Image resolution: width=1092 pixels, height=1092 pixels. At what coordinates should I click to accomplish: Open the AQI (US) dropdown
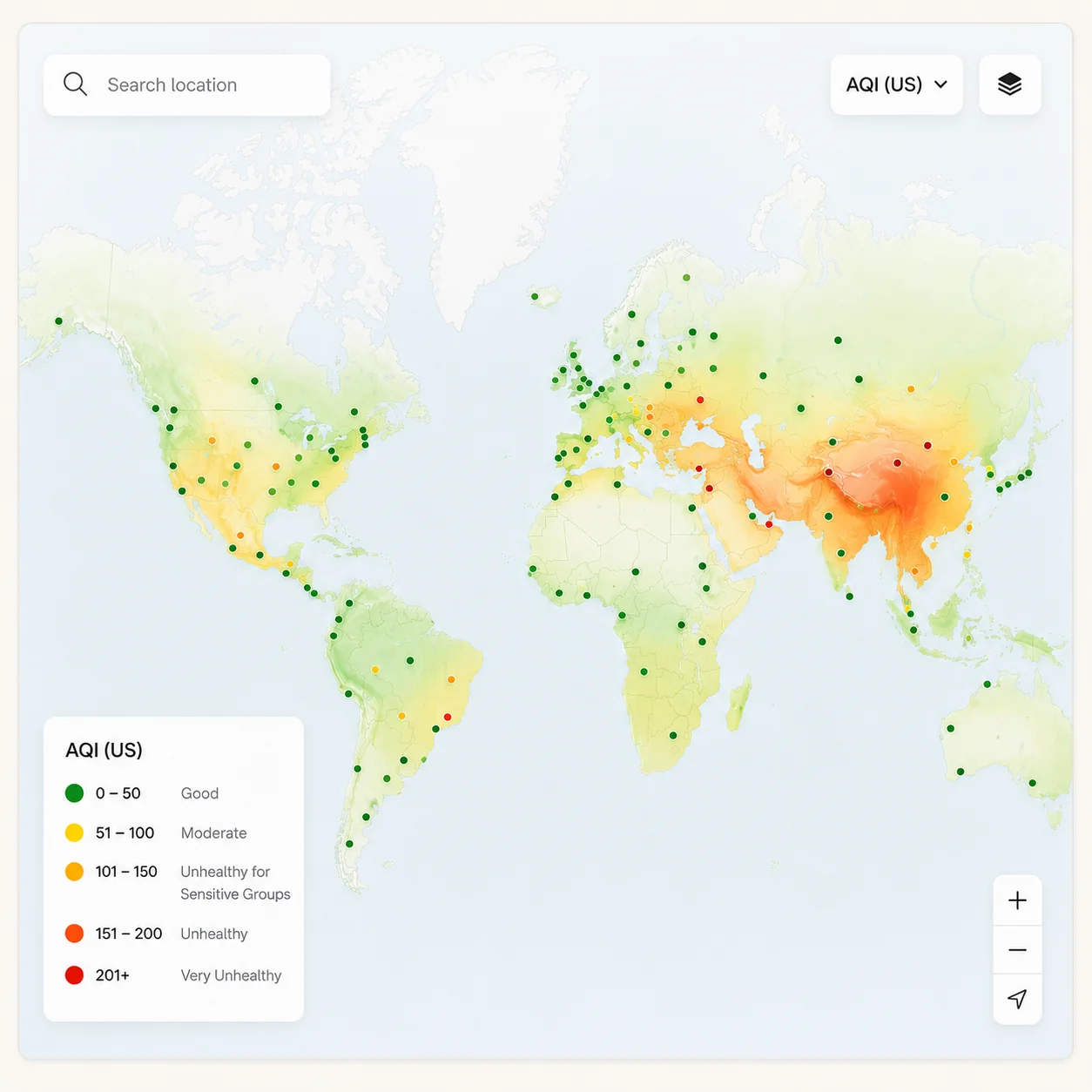[896, 84]
